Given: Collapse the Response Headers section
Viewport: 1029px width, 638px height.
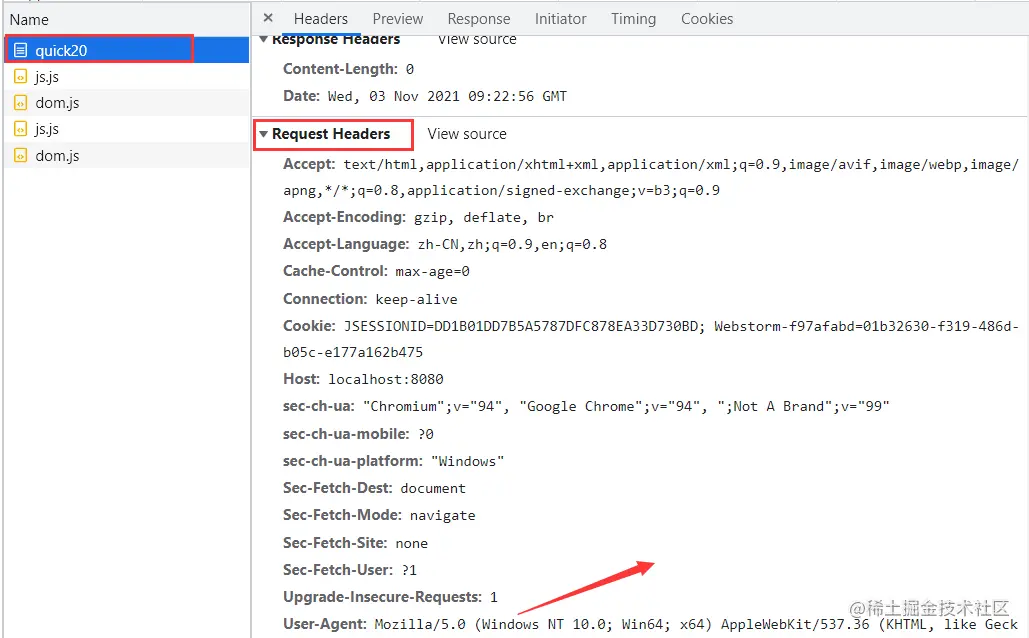Looking at the screenshot, I should tap(263, 40).
